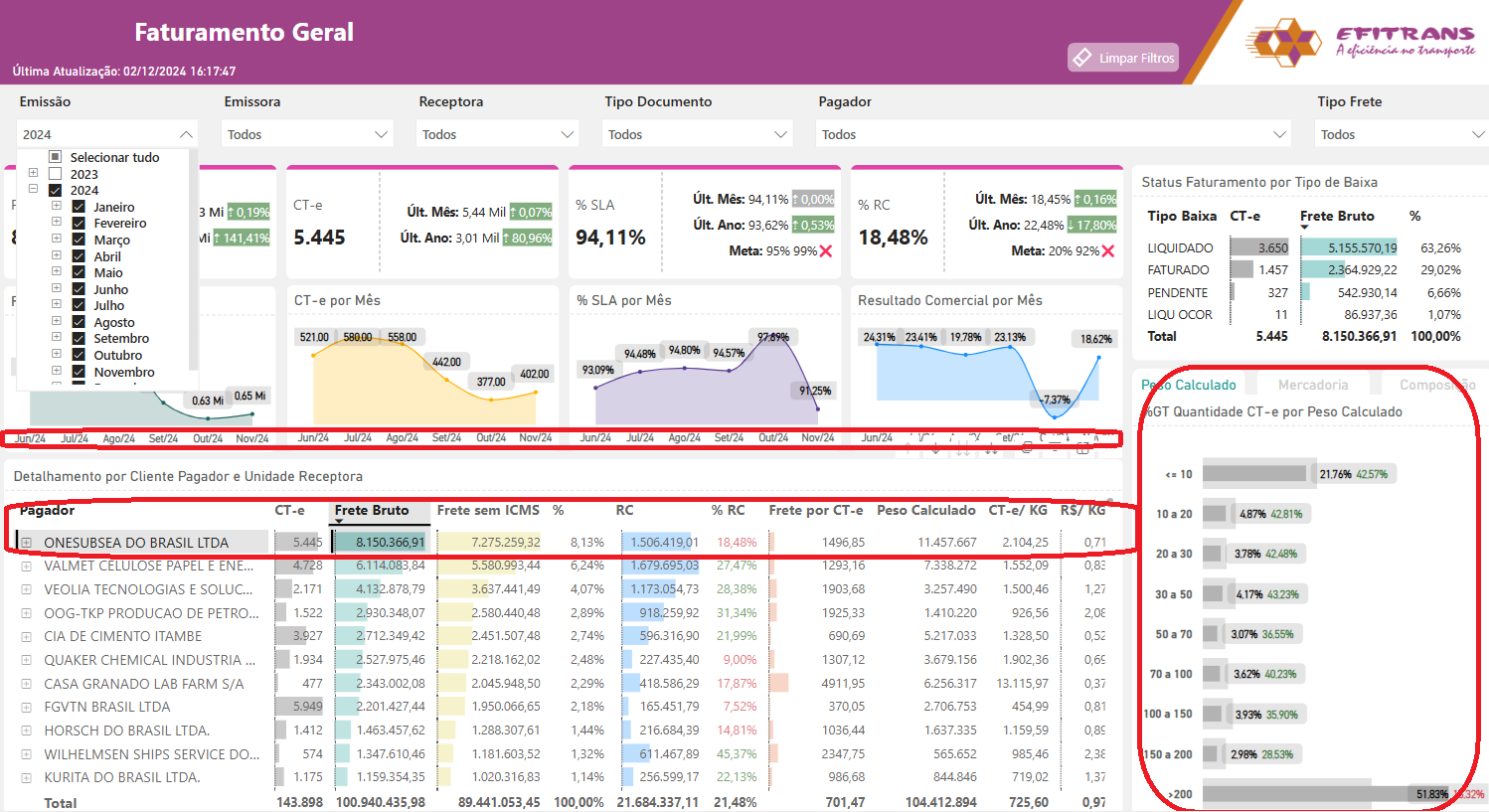
Task: Click the QUAKER CHEMICAL INDUSTRIA row name
Action: [x=149, y=660]
